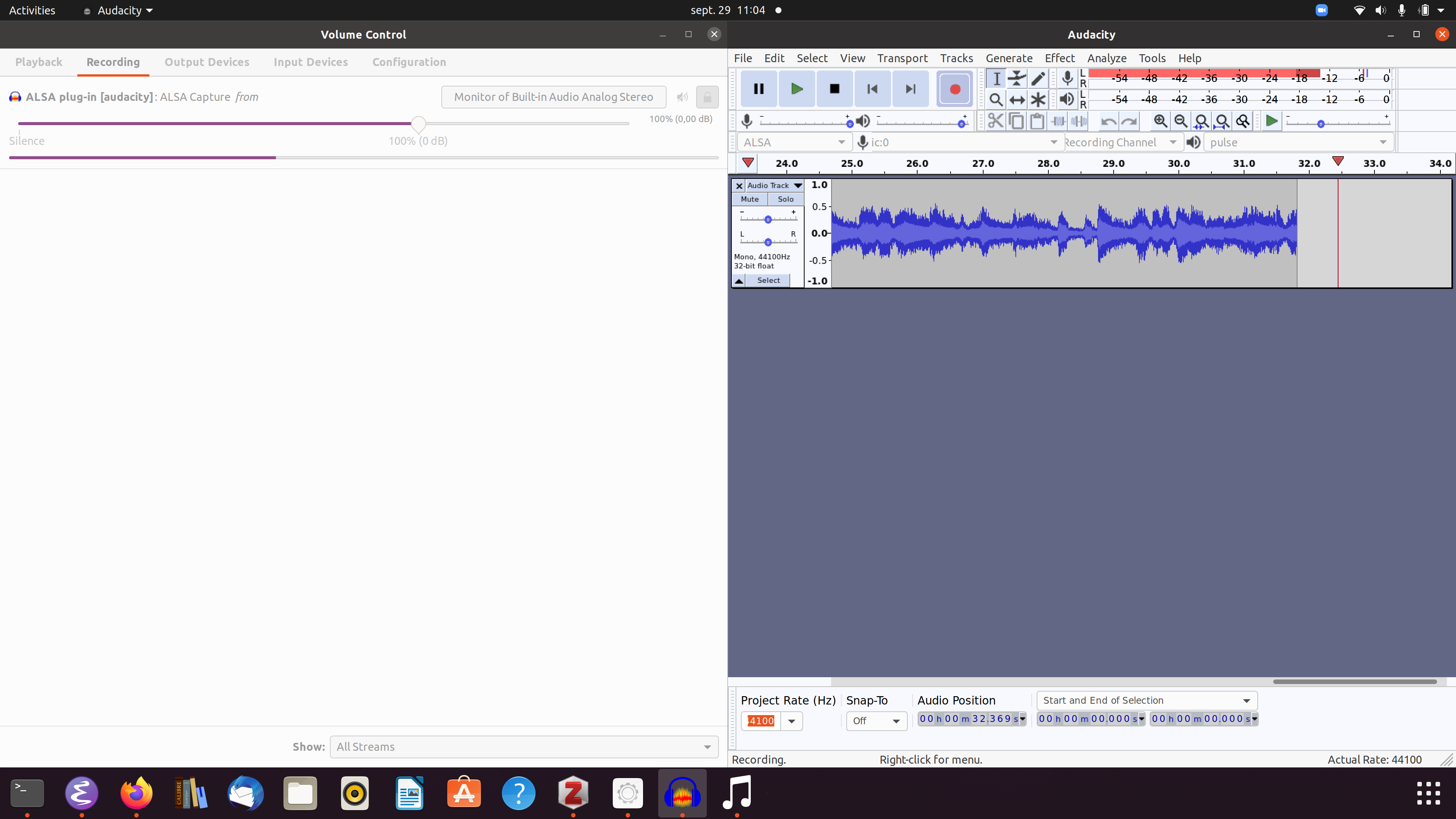
Task: Switch to the Input Devices tab
Action: tap(310, 62)
